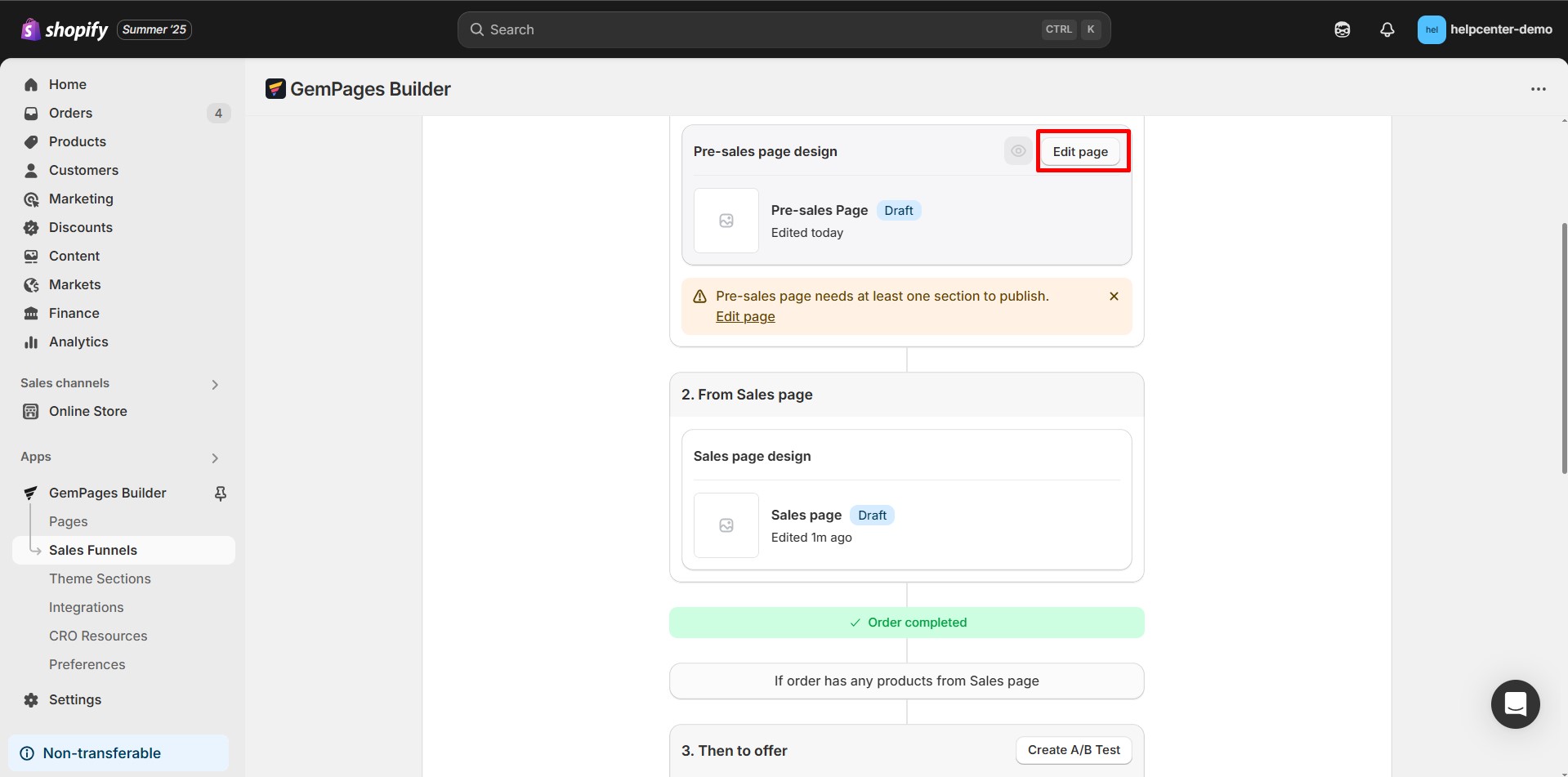The height and width of the screenshot is (777, 1568).
Task: Expand the Apps section chevron
Action: [215, 458]
